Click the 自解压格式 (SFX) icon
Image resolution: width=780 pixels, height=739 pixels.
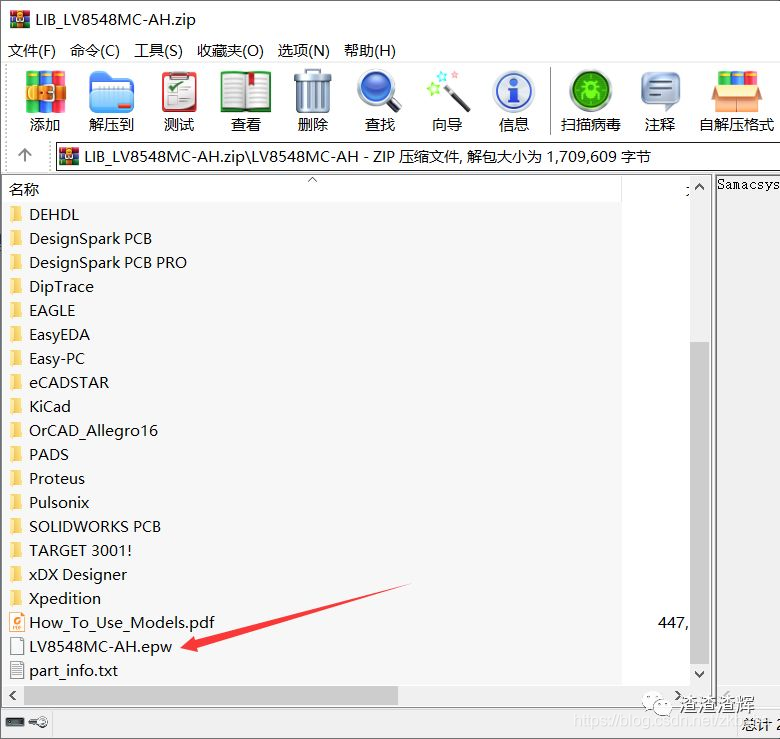point(736,101)
